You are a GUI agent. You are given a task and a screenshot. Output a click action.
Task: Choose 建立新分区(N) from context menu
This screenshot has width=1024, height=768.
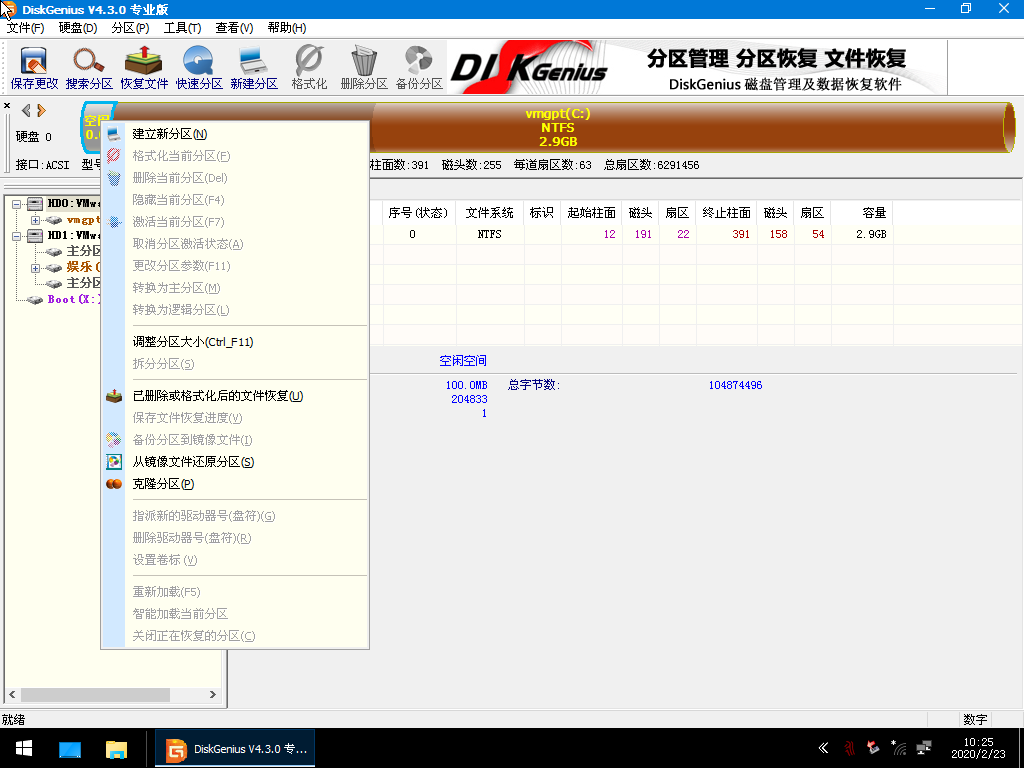[235, 134]
